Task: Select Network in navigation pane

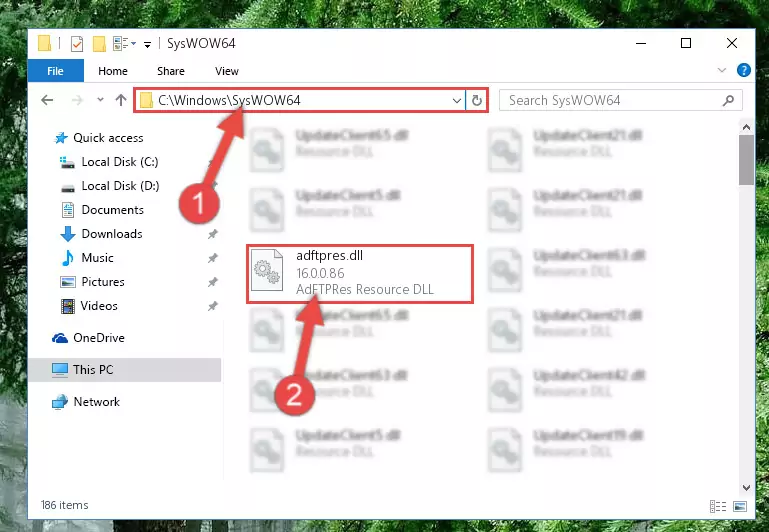Action: 97,402
